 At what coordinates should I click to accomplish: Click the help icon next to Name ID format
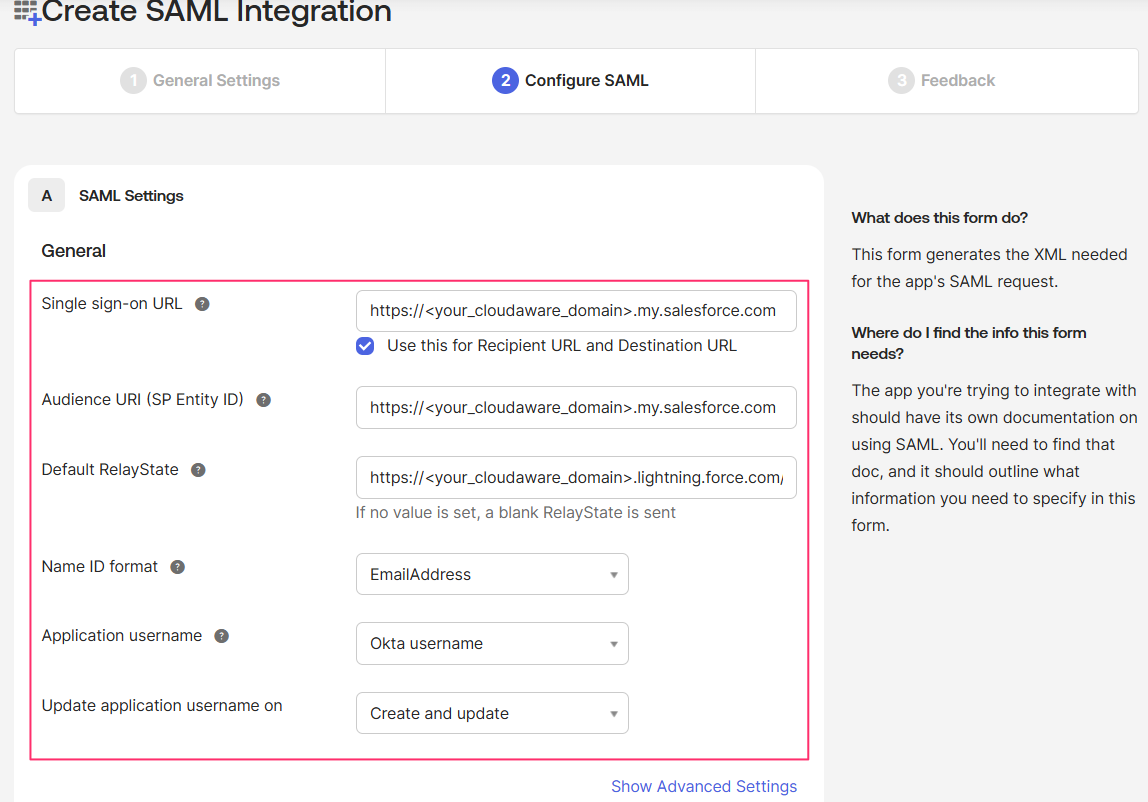point(177,566)
